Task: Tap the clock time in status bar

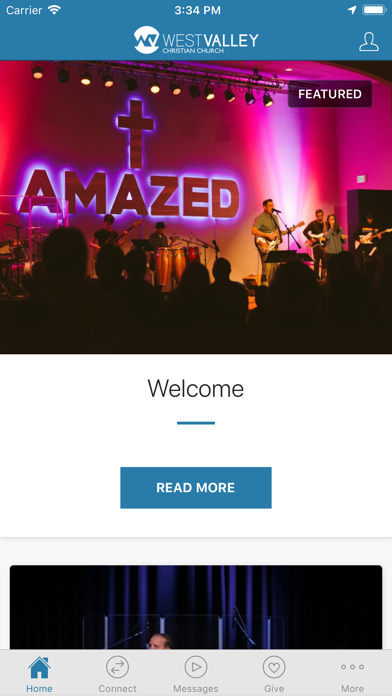Action: 197,10
